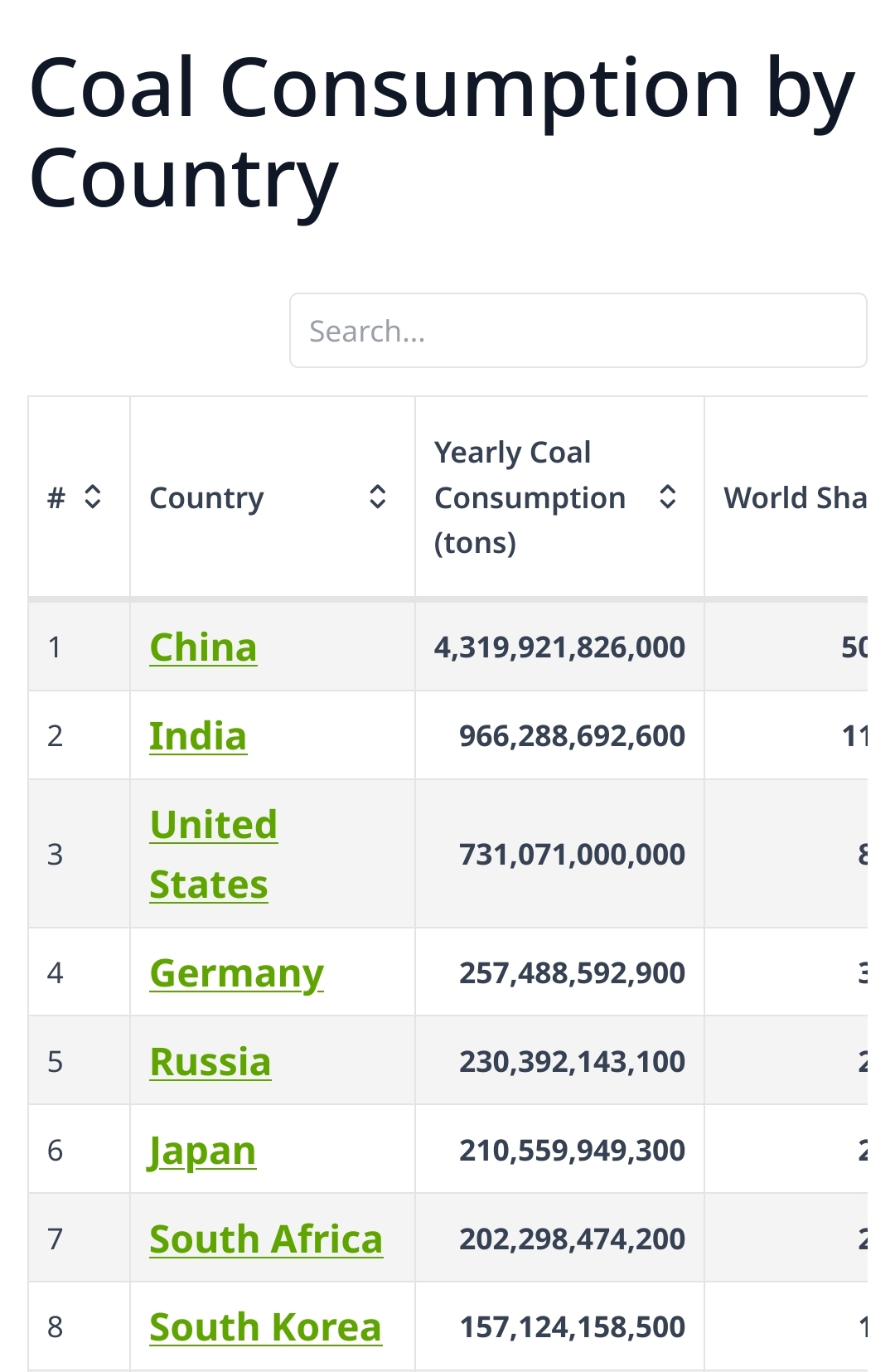
Task: Click rank number 4 in Germany row
Action: coord(55,972)
